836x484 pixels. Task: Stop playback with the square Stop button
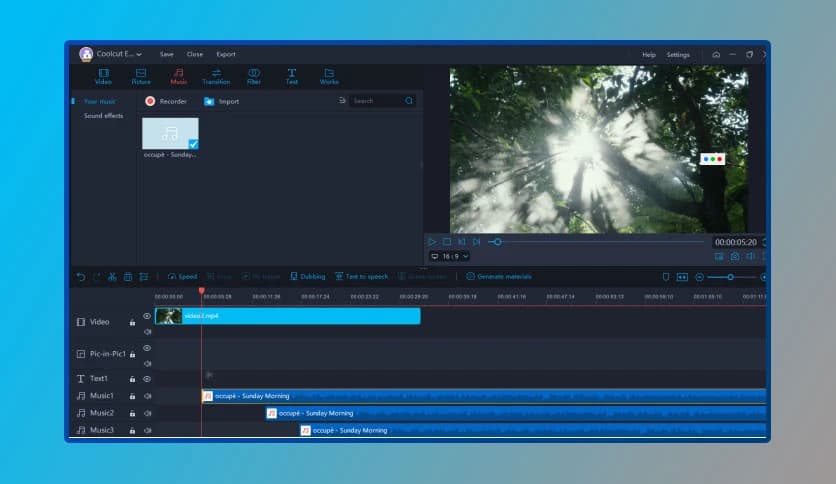(x=447, y=242)
